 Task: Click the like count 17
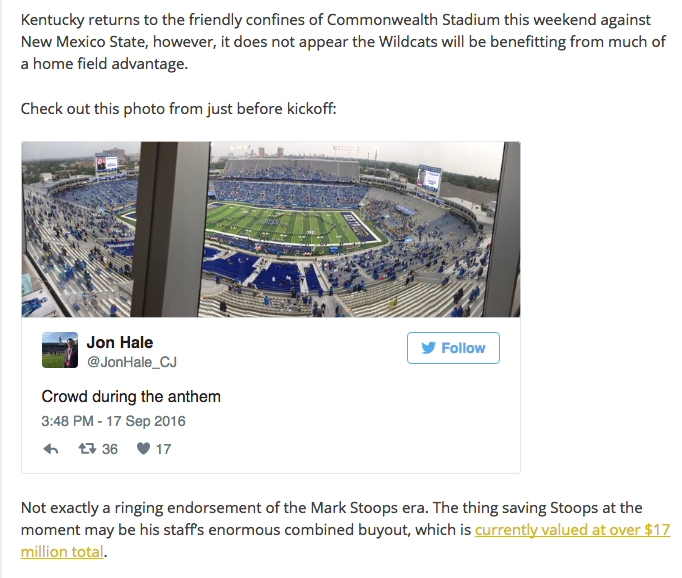tap(163, 449)
